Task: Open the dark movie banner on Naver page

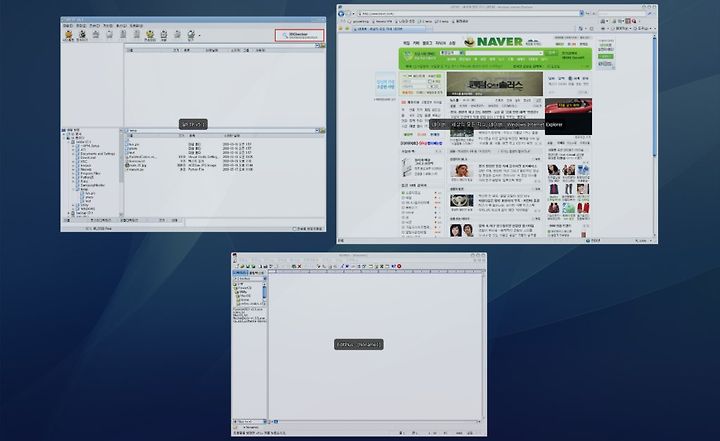Action: [x=495, y=84]
